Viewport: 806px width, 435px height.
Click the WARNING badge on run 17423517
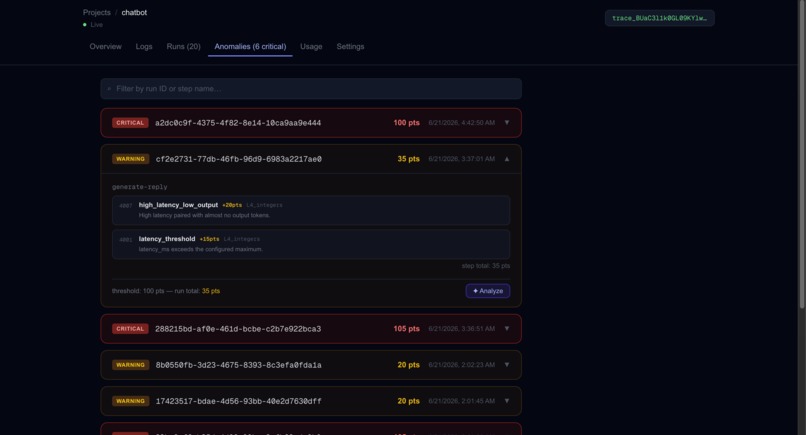[131, 401]
